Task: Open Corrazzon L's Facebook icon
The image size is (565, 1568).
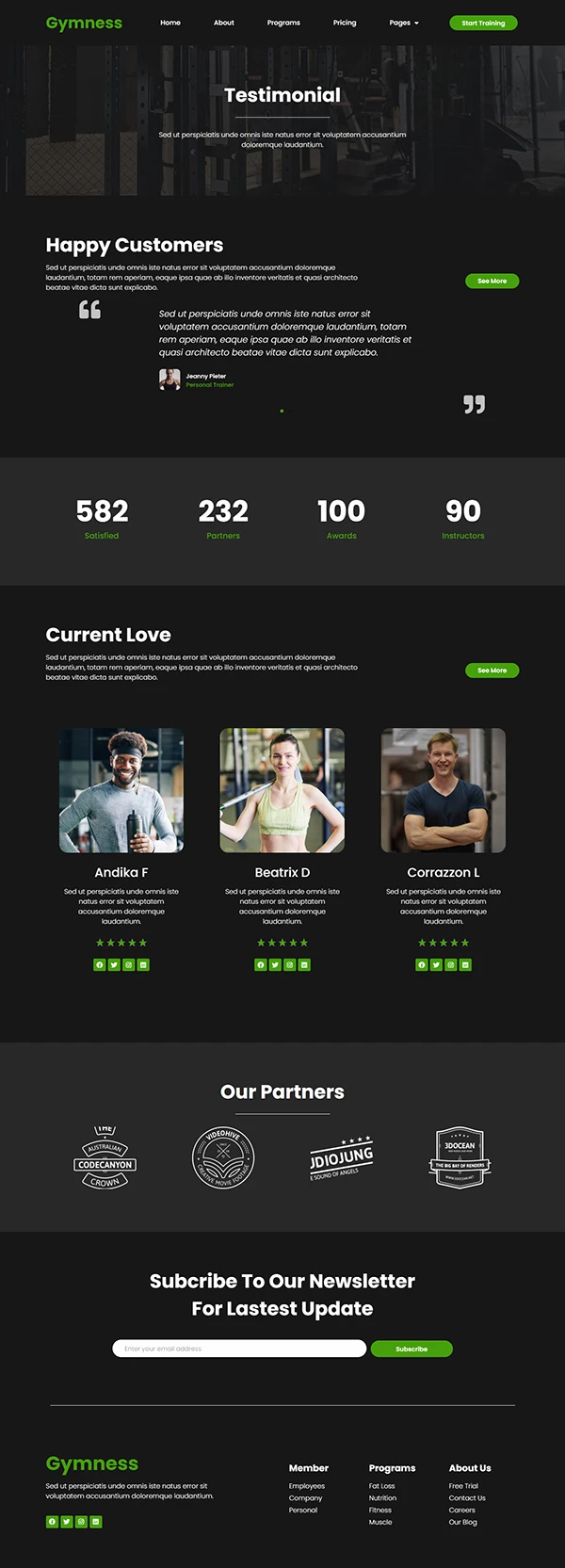Action: click(x=422, y=964)
